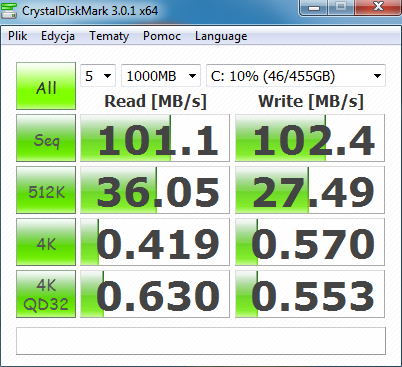Start the Seq sequential test

tap(46, 138)
